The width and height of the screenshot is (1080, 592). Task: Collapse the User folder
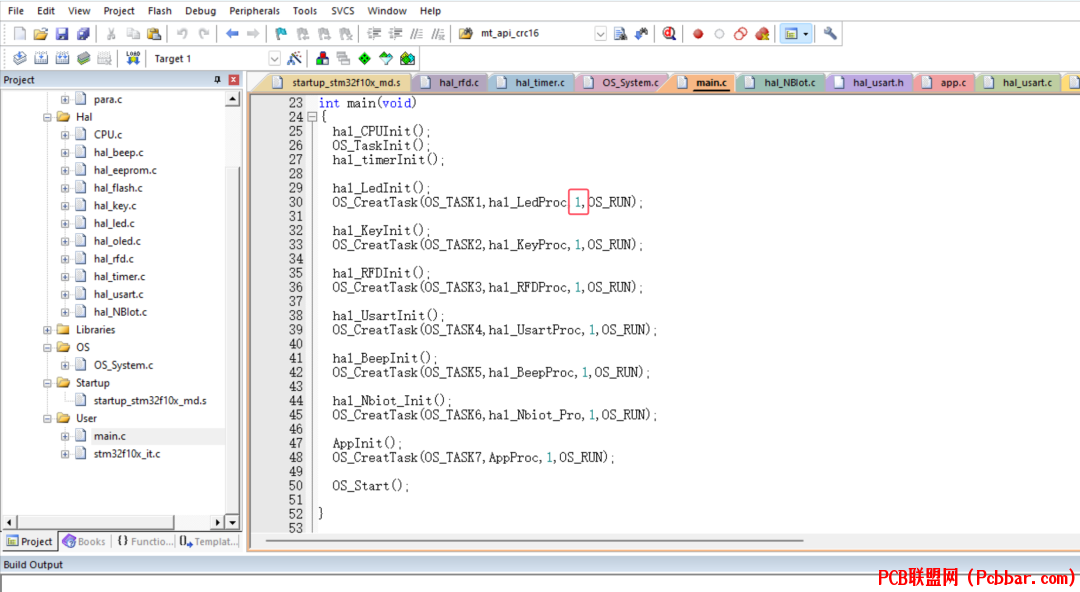click(x=48, y=418)
